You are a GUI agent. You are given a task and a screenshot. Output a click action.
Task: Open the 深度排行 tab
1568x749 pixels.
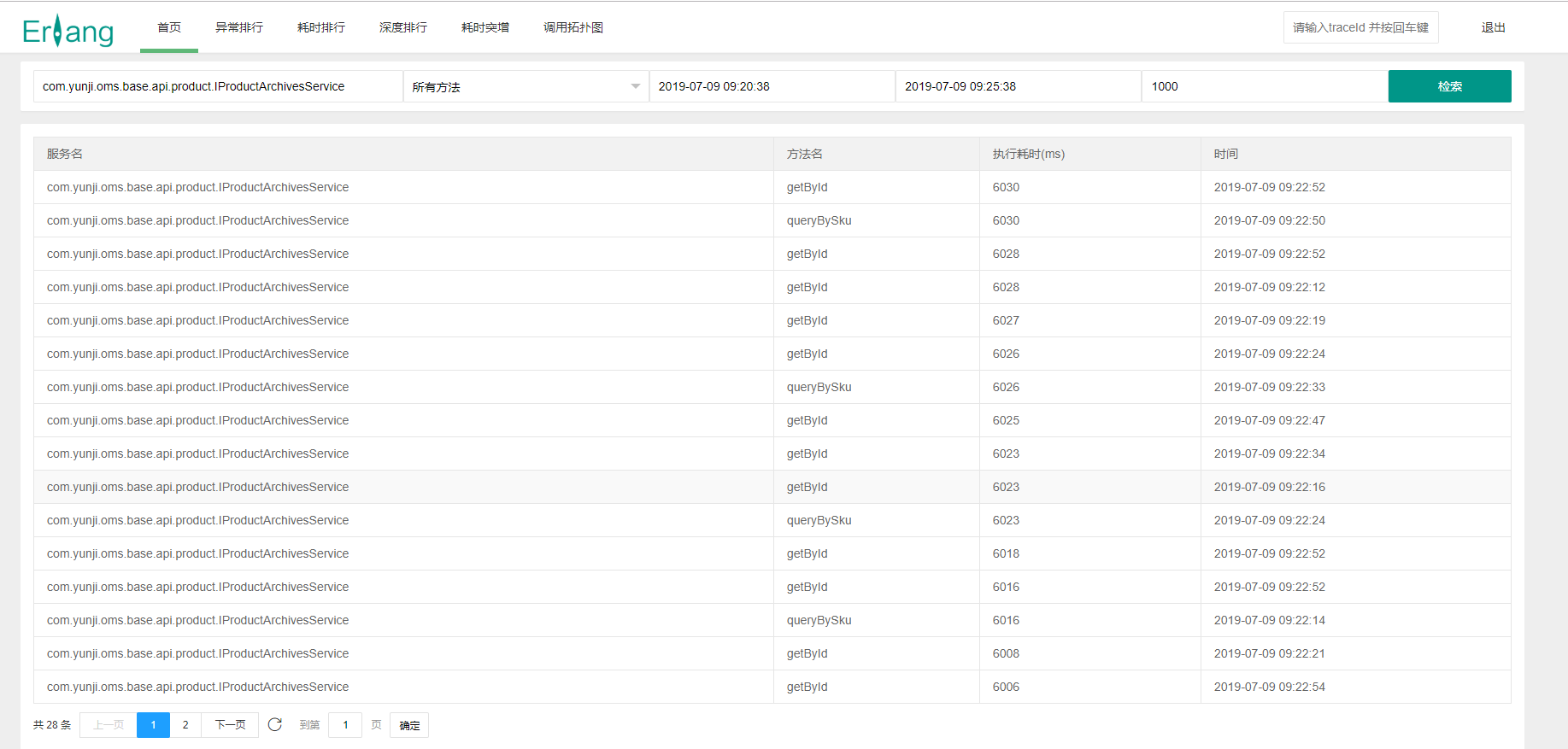(403, 27)
